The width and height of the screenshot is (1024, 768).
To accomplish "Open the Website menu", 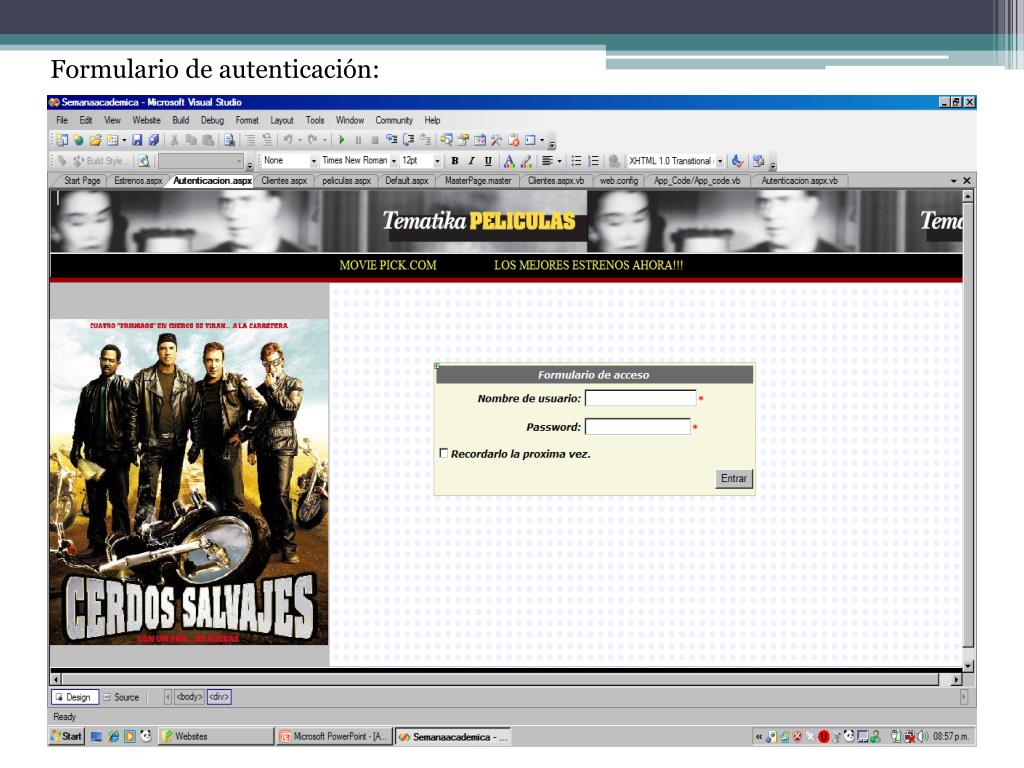I will tap(146, 120).
